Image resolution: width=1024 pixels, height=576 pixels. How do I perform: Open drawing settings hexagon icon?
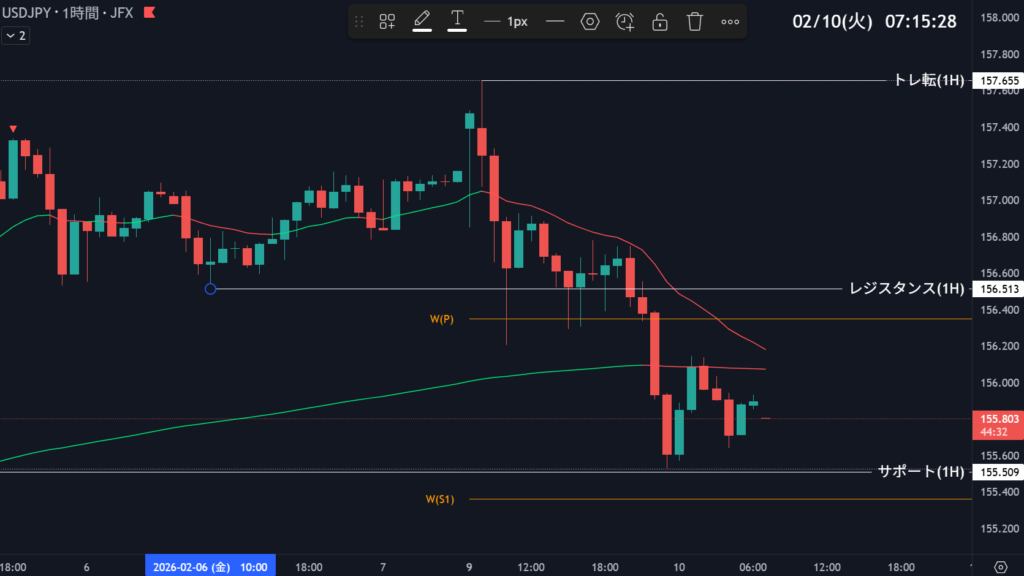point(590,22)
